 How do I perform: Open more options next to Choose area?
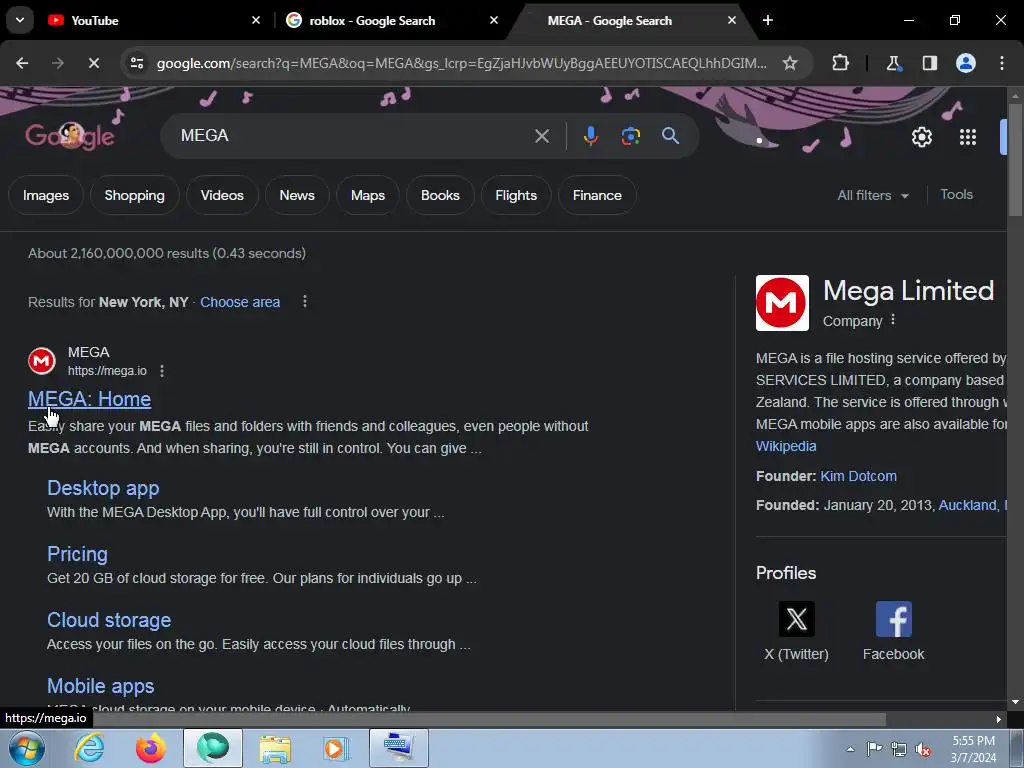304,302
